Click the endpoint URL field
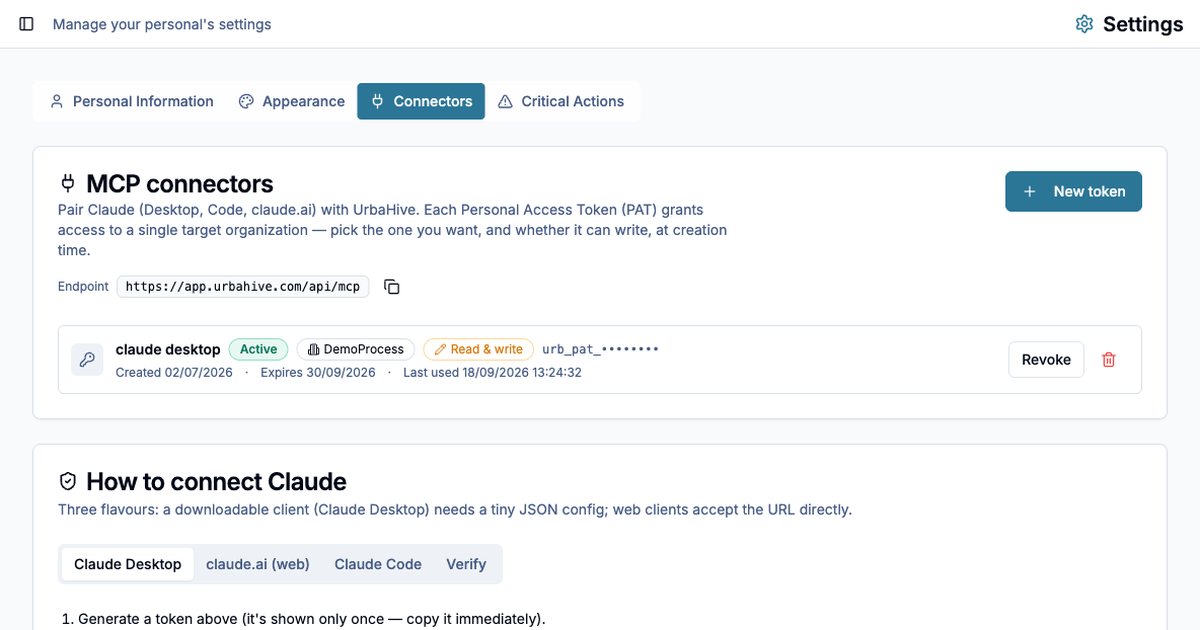This screenshot has height=630, width=1200. coord(243,287)
